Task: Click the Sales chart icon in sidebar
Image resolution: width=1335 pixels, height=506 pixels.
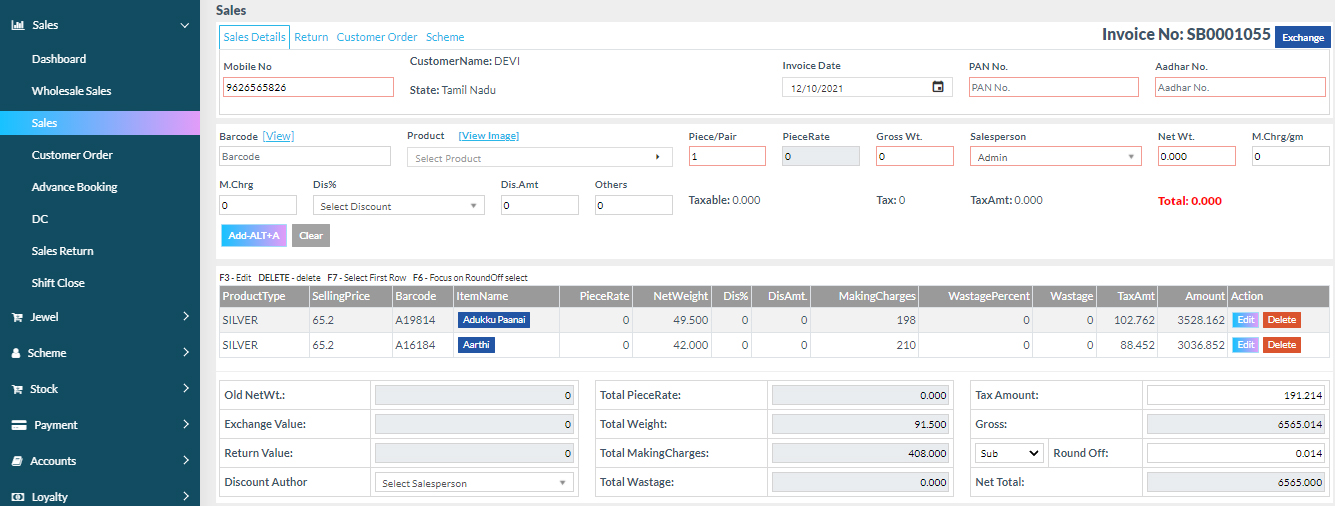Action: point(17,25)
